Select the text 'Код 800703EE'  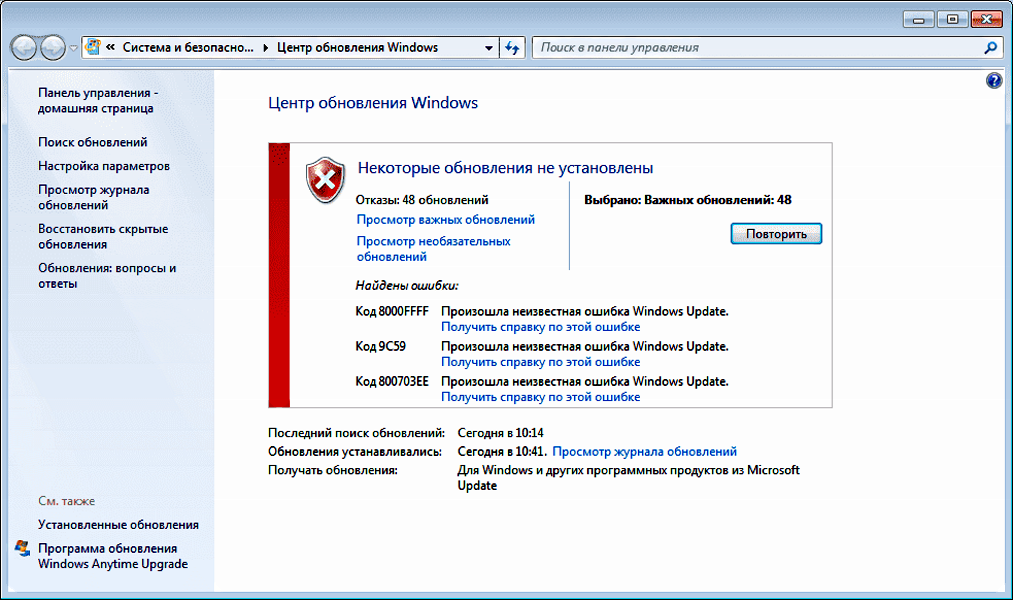[392, 381]
